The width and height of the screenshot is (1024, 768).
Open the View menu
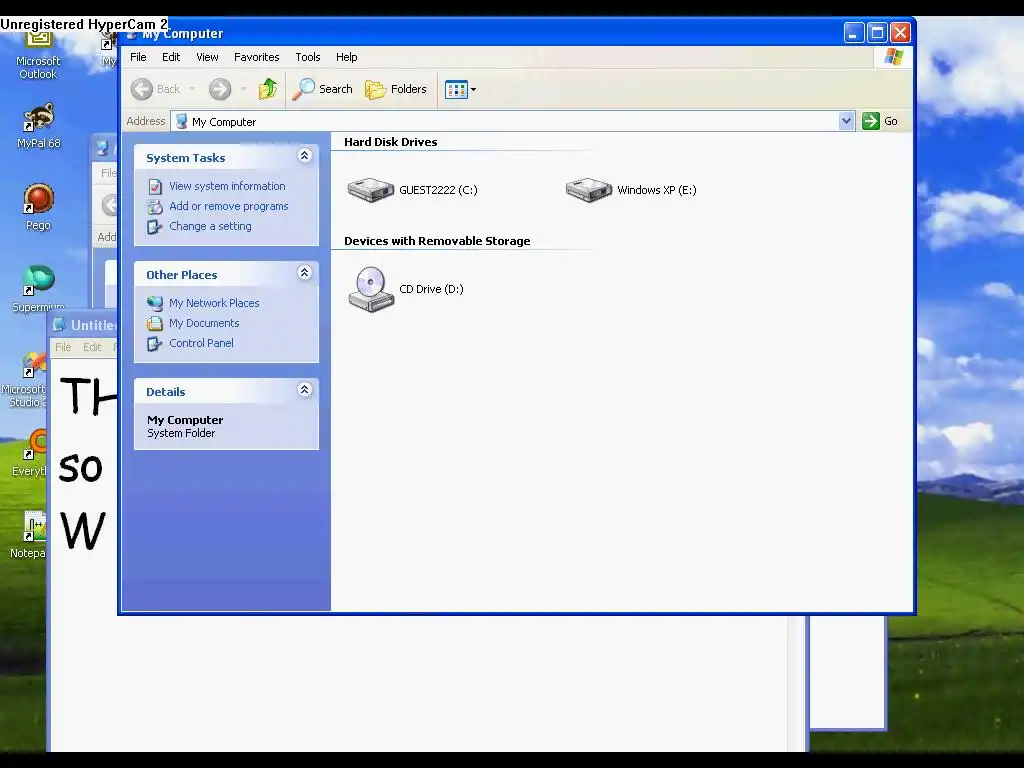pyautogui.click(x=208, y=57)
